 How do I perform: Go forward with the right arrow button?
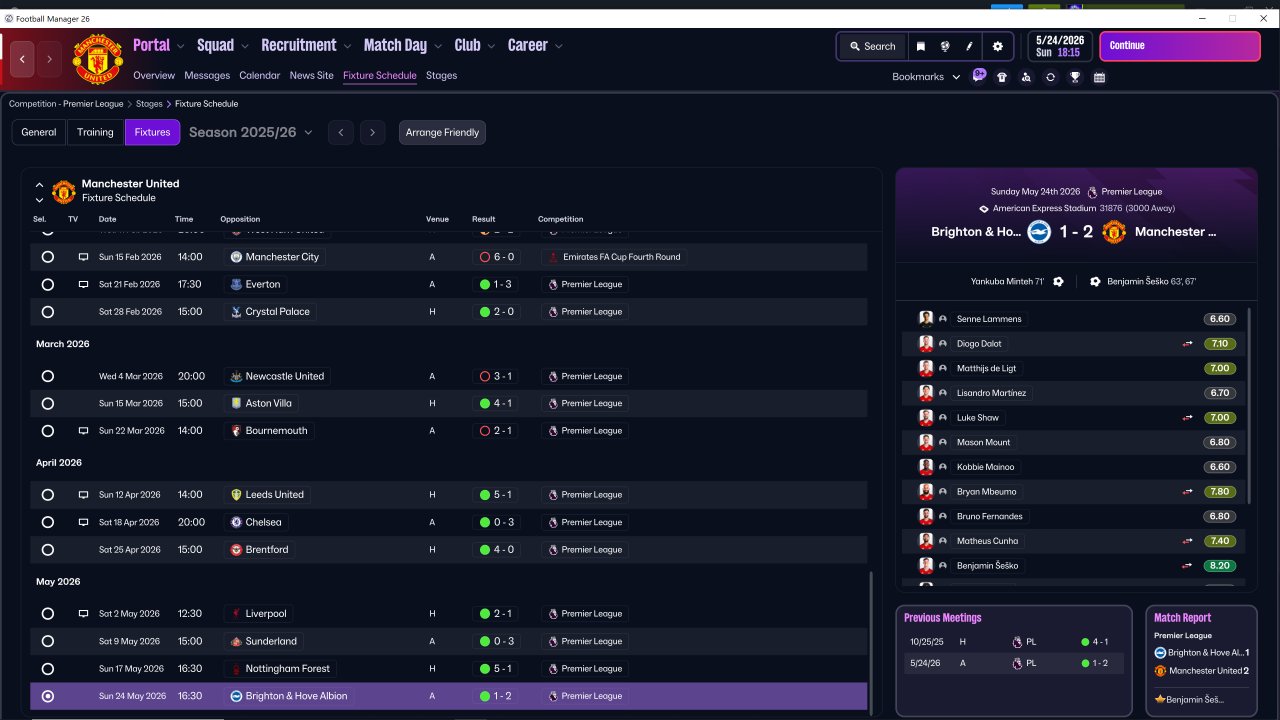[x=49, y=59]
